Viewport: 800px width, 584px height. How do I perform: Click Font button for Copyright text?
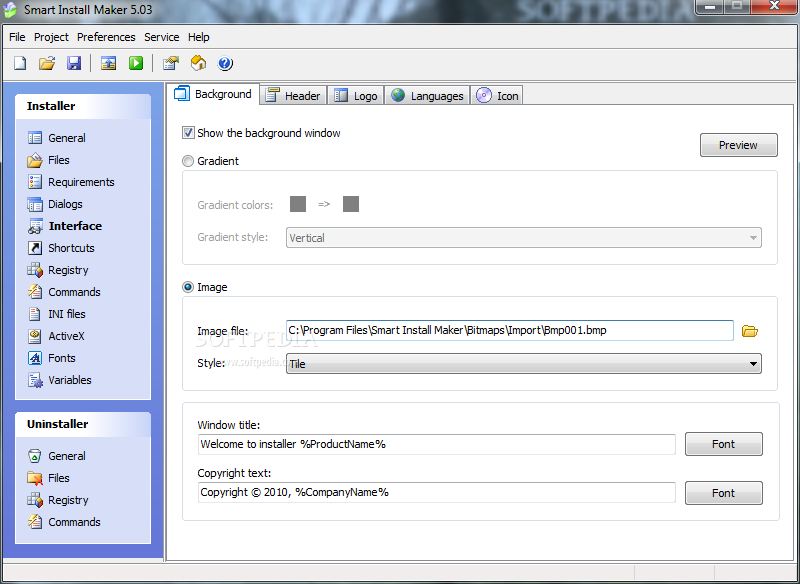point(723,493)
